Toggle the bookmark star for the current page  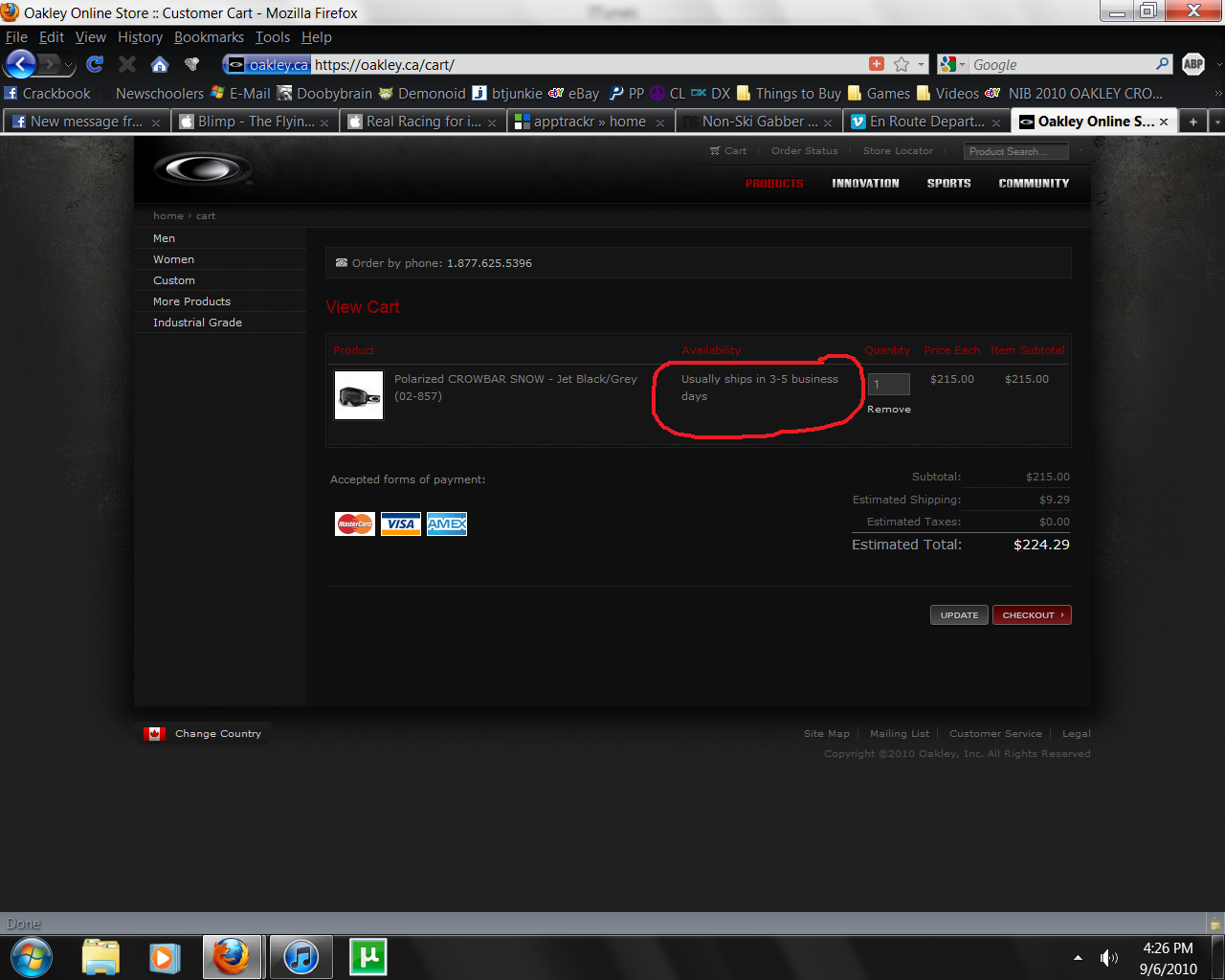[900, 64]
